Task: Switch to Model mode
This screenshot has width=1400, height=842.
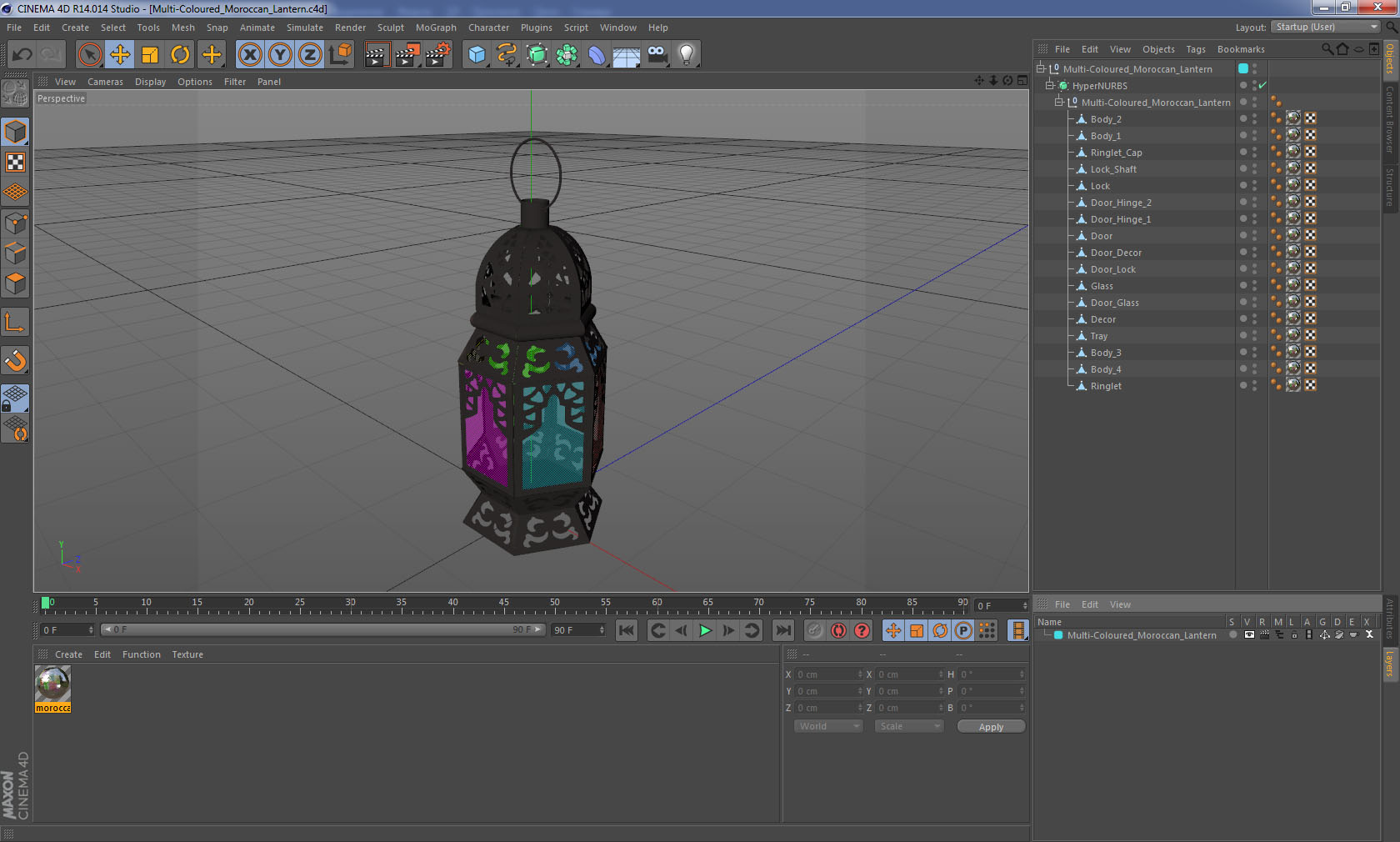Action: click(16, 132)
